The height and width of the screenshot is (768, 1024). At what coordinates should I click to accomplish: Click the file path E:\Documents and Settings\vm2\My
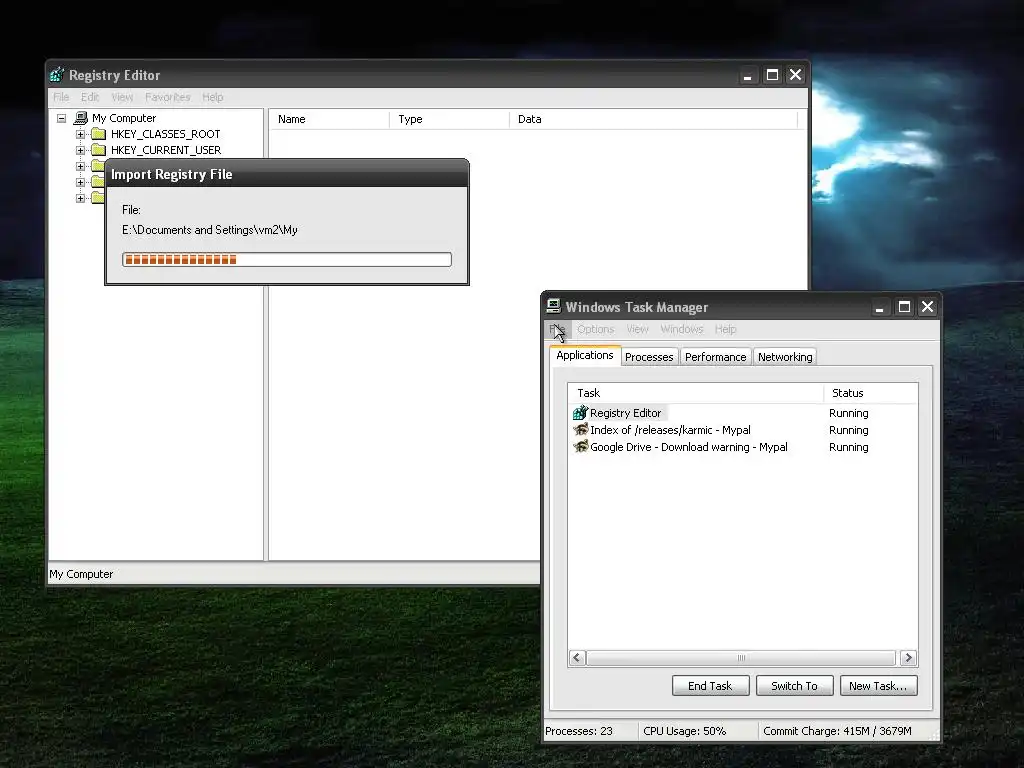coord(210,230)
